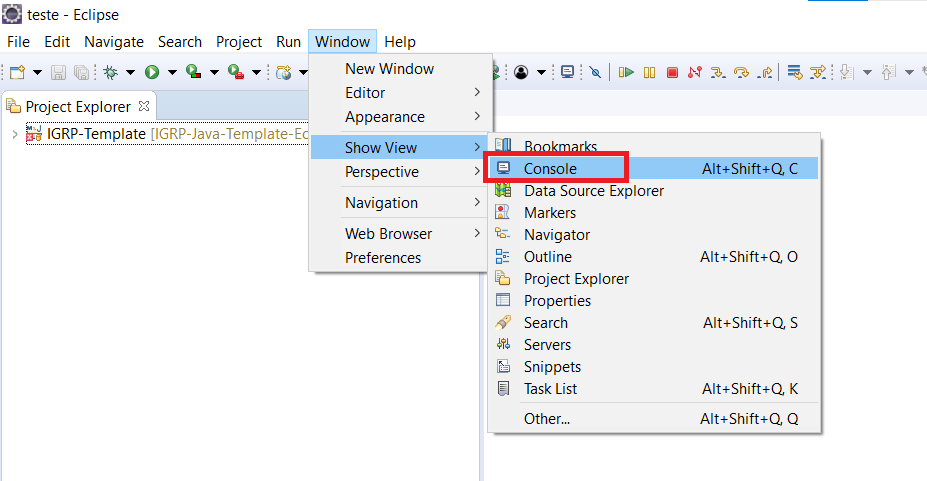The image size is (927, 481).
Task: Select Snippets in Show View submenu
Action: point(654,366)
